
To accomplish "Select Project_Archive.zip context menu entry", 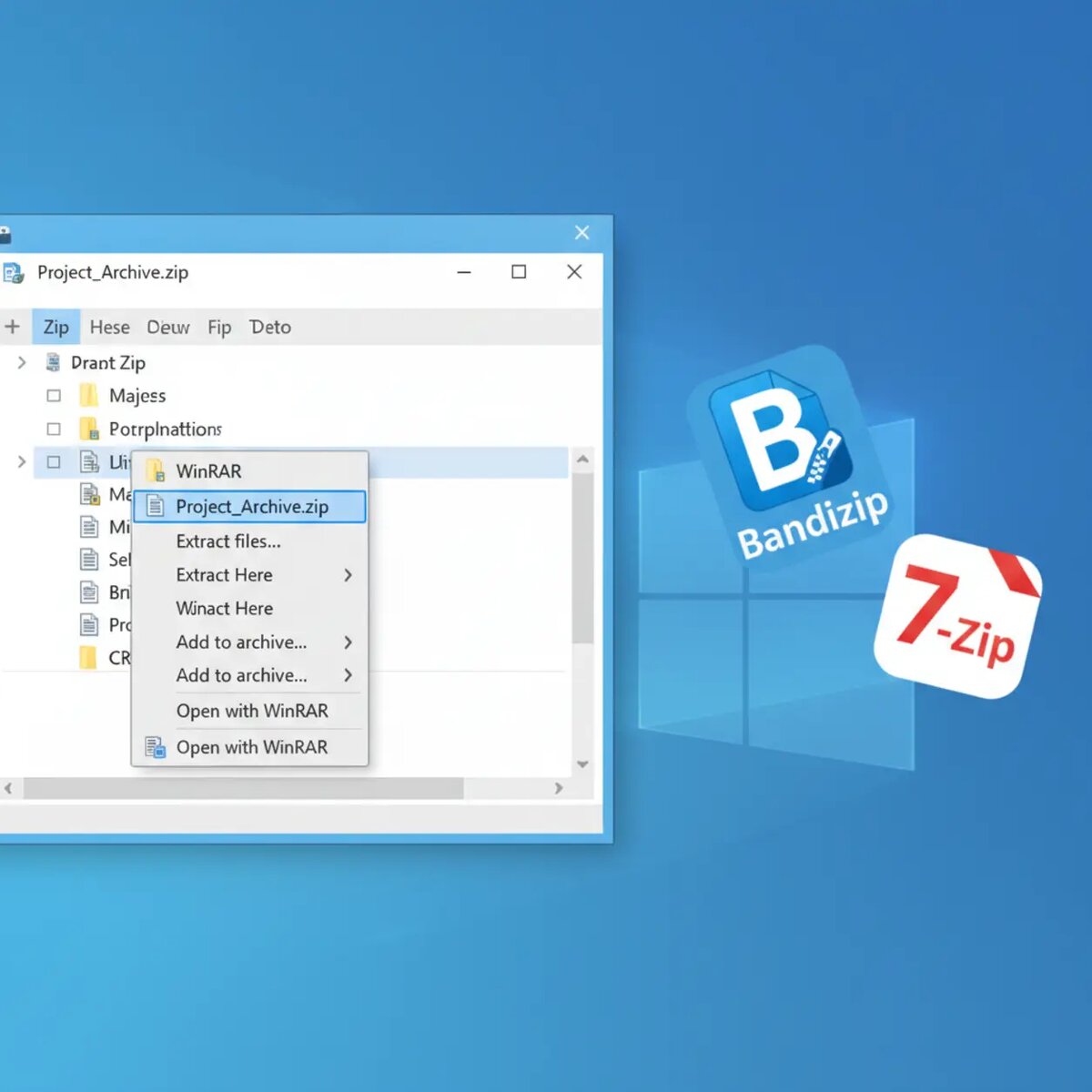I will 250,507.
